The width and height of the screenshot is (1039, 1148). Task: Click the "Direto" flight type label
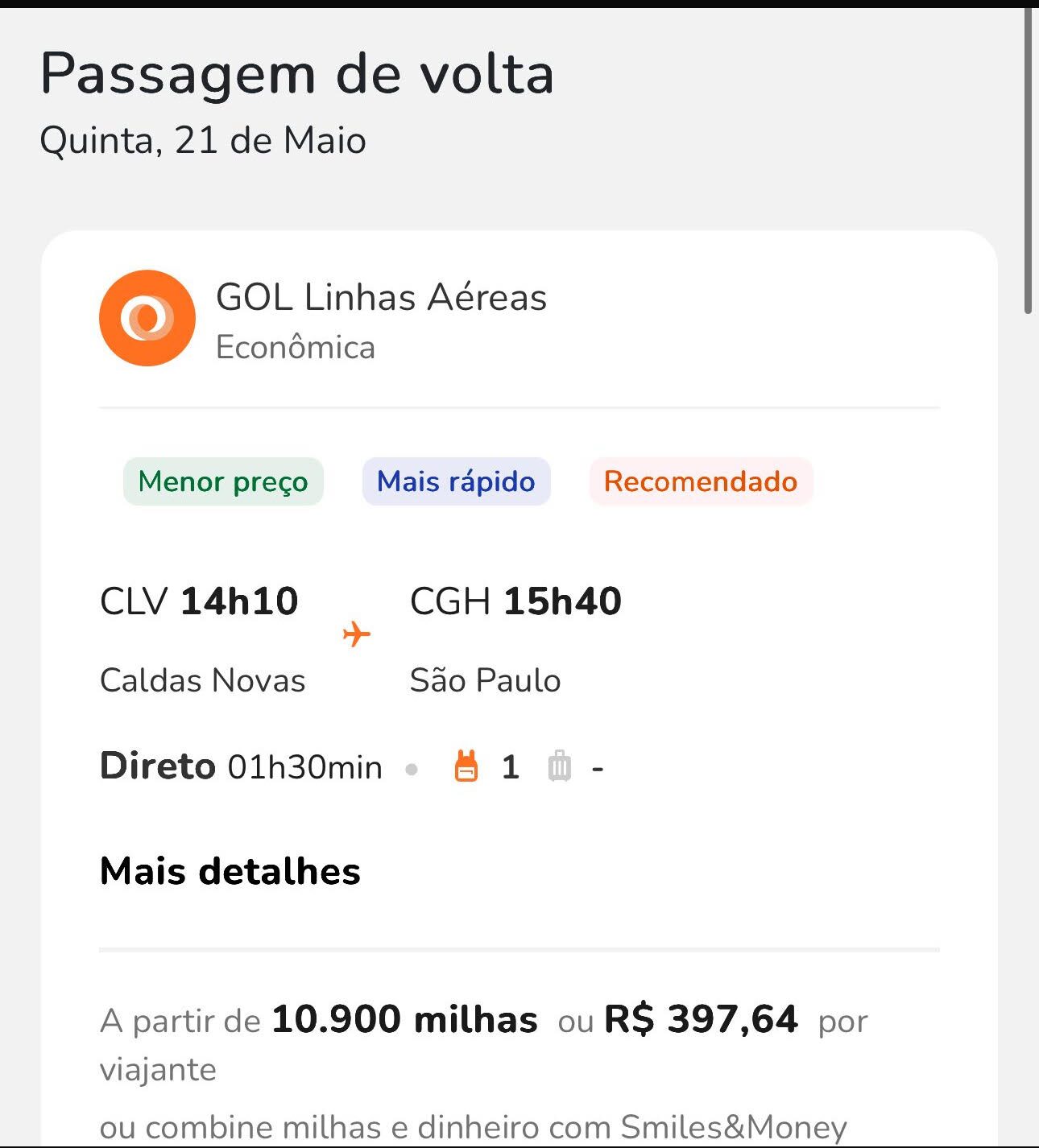coord(158,766)
